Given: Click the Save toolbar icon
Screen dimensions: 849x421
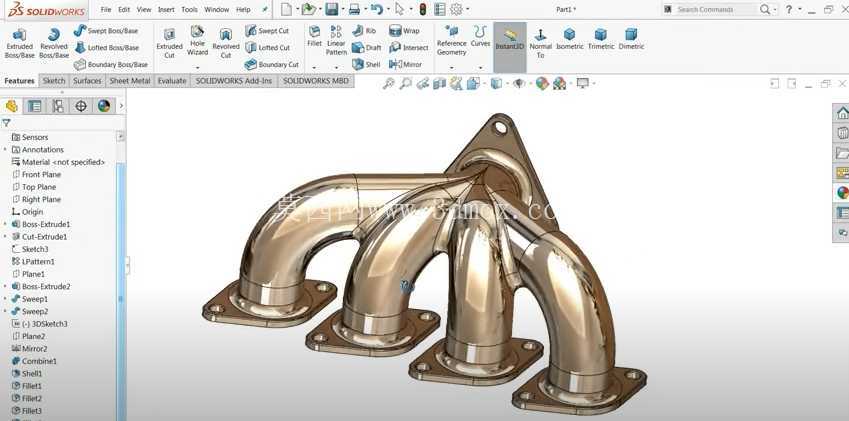Looking at the screenshot, I should coord(331,9).
